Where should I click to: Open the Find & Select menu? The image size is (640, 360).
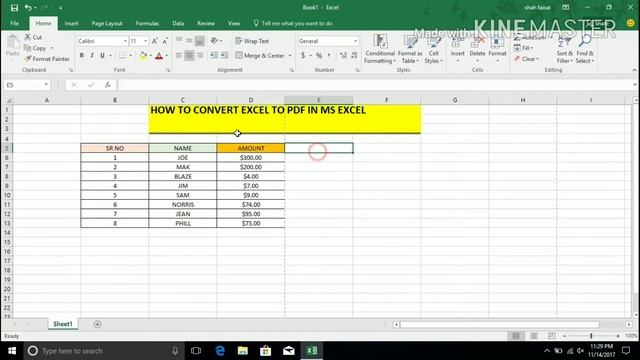585,49
